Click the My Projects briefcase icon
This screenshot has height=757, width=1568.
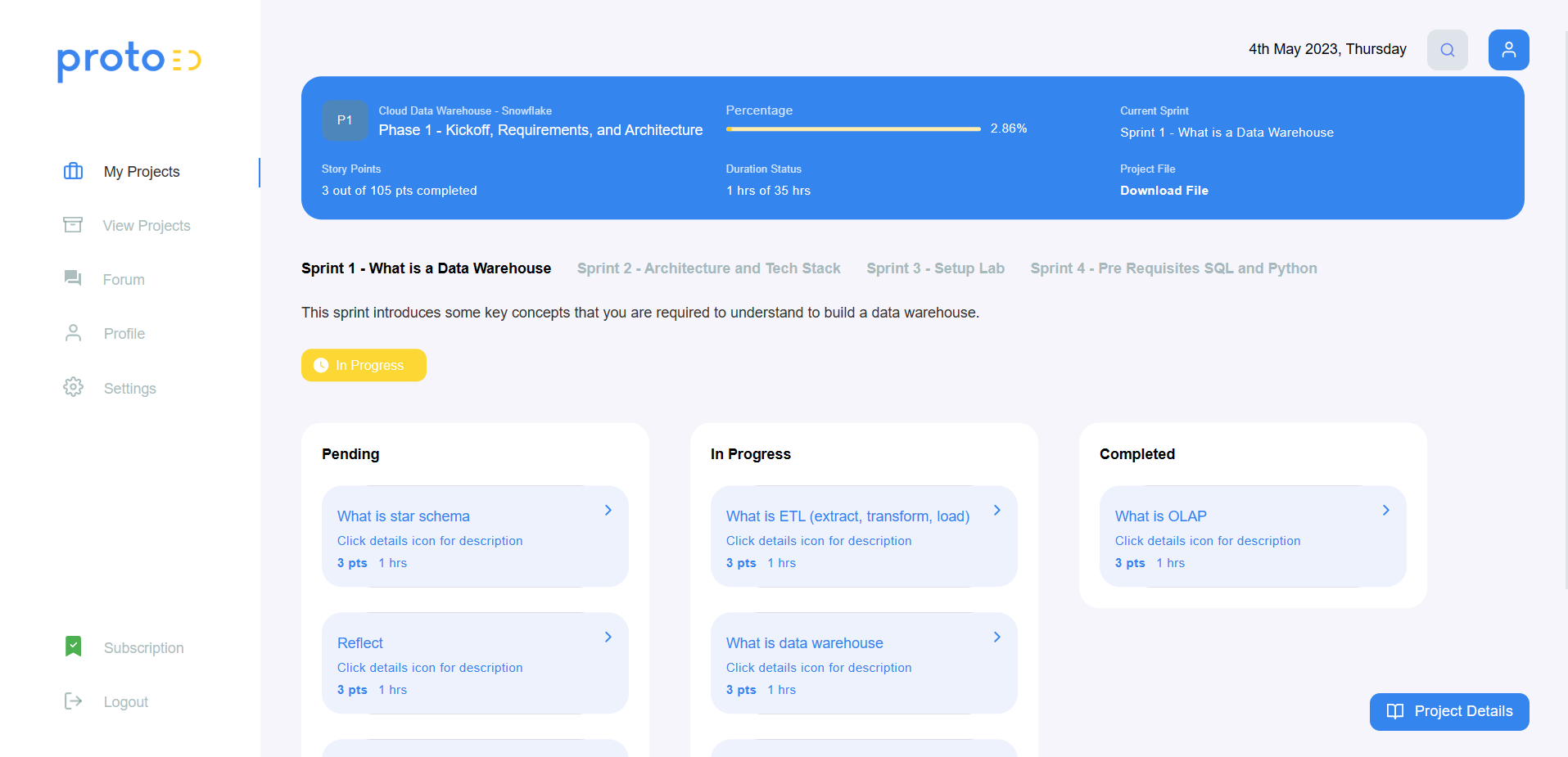(x=74, y=171)
